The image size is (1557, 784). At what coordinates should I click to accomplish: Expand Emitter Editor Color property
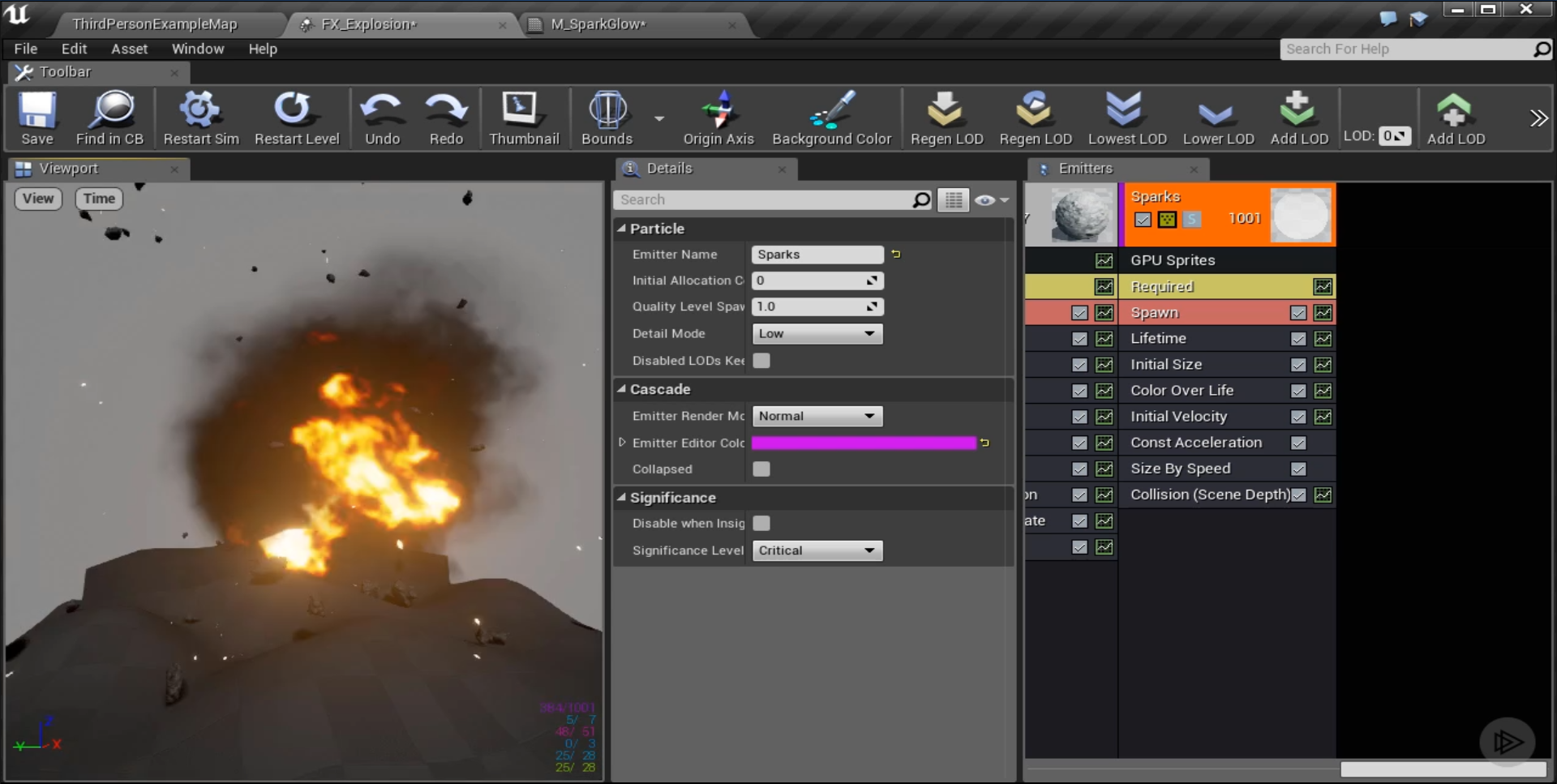[x=622, y=443]
